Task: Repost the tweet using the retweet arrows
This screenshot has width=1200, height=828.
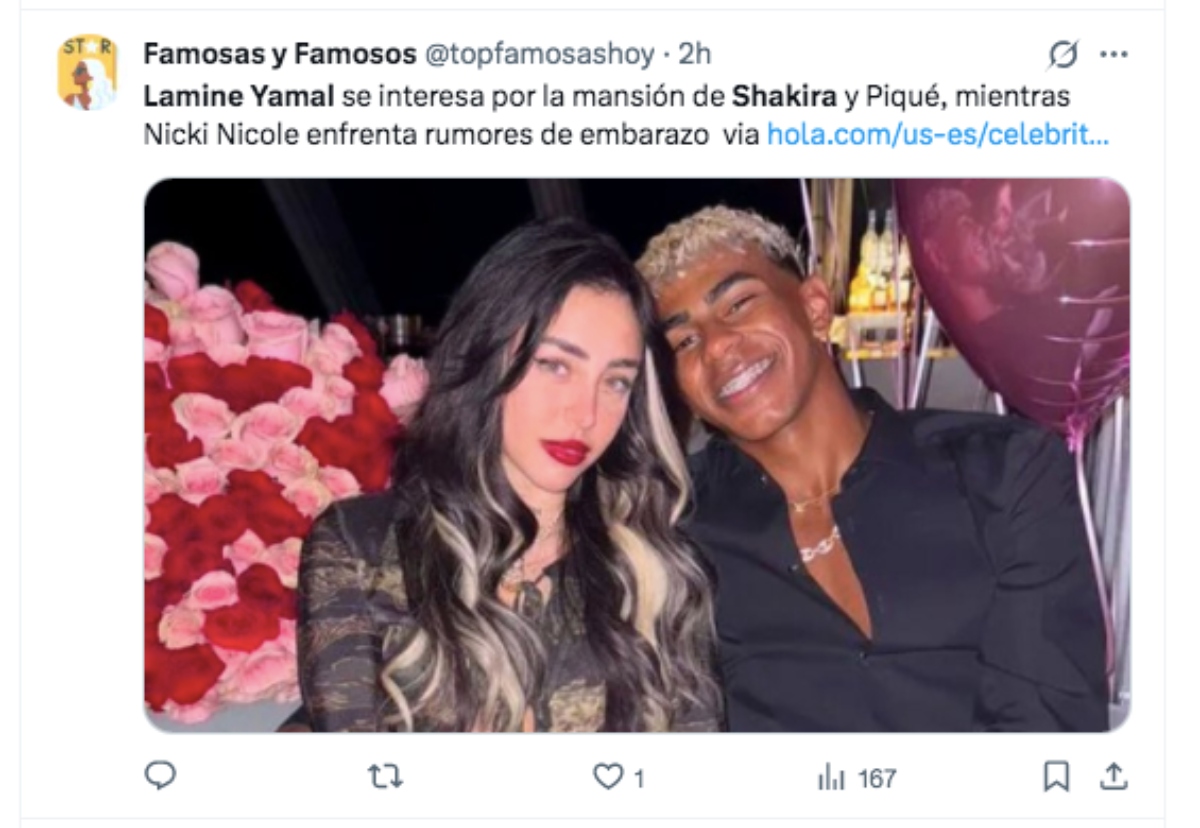Action: [386, 777]
